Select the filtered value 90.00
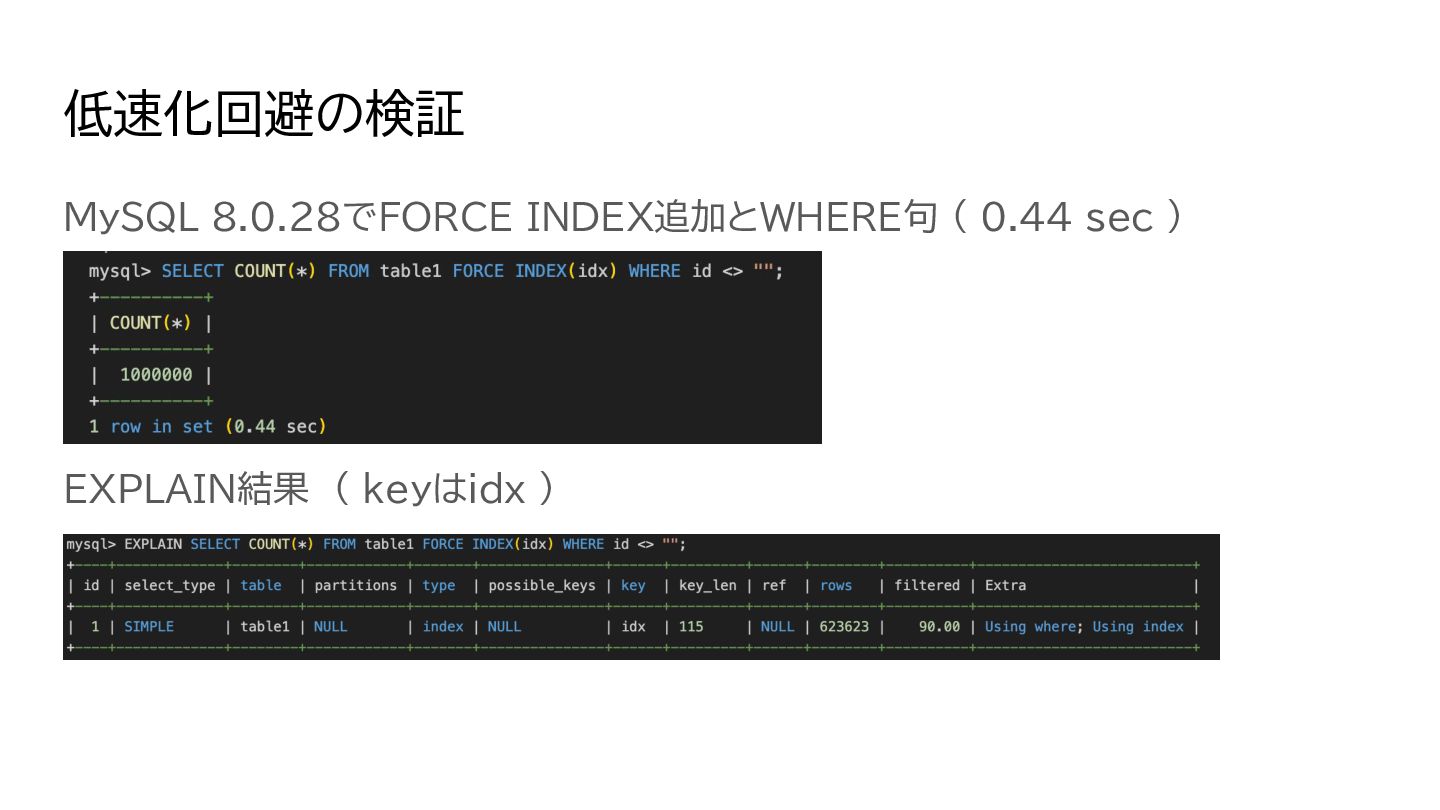Viewport: 1440px width, 810px height. coord(939,627)
